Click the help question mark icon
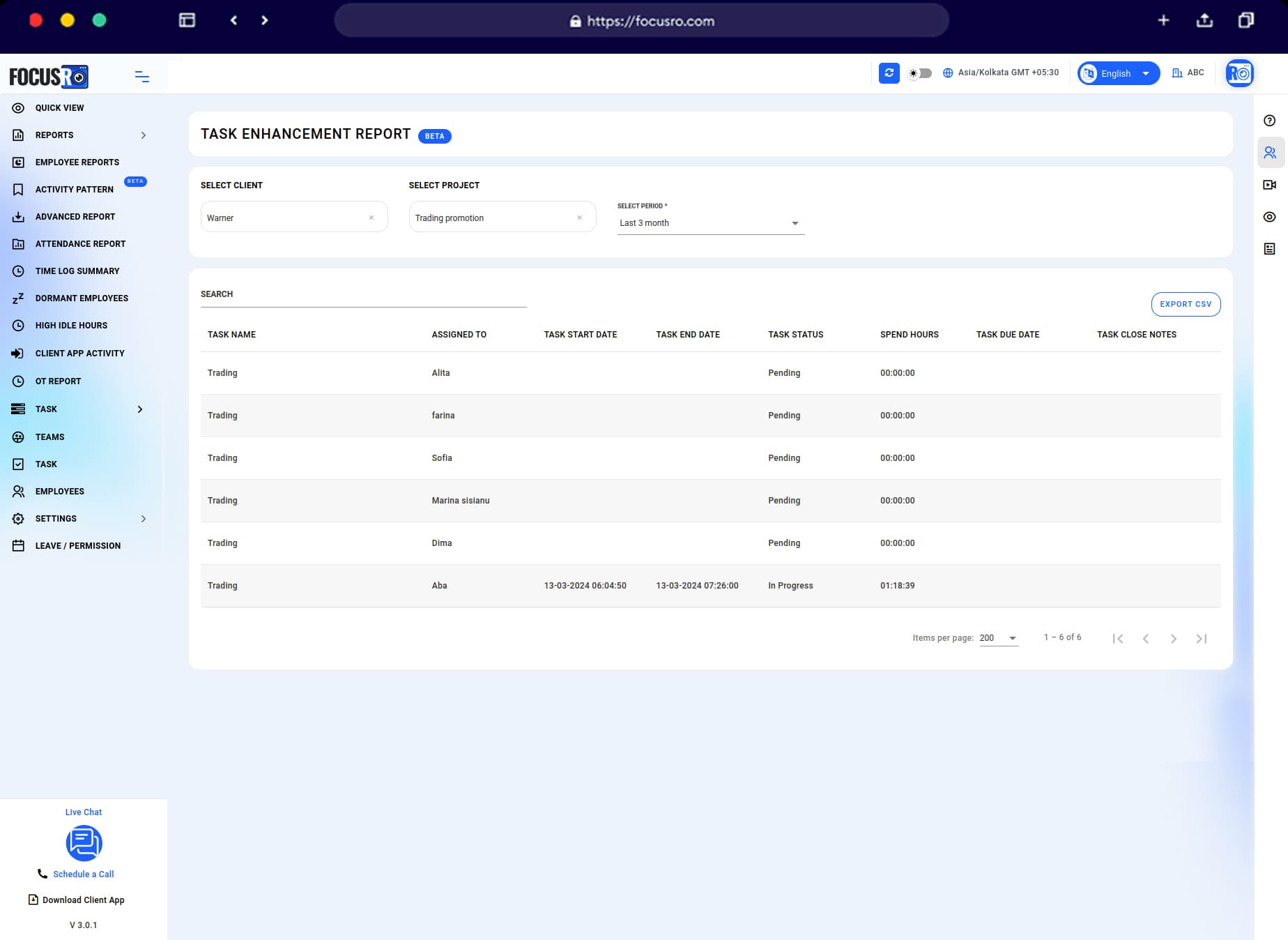The image size is (1288, 940). pyautogui.click(x=1268, y=120)
